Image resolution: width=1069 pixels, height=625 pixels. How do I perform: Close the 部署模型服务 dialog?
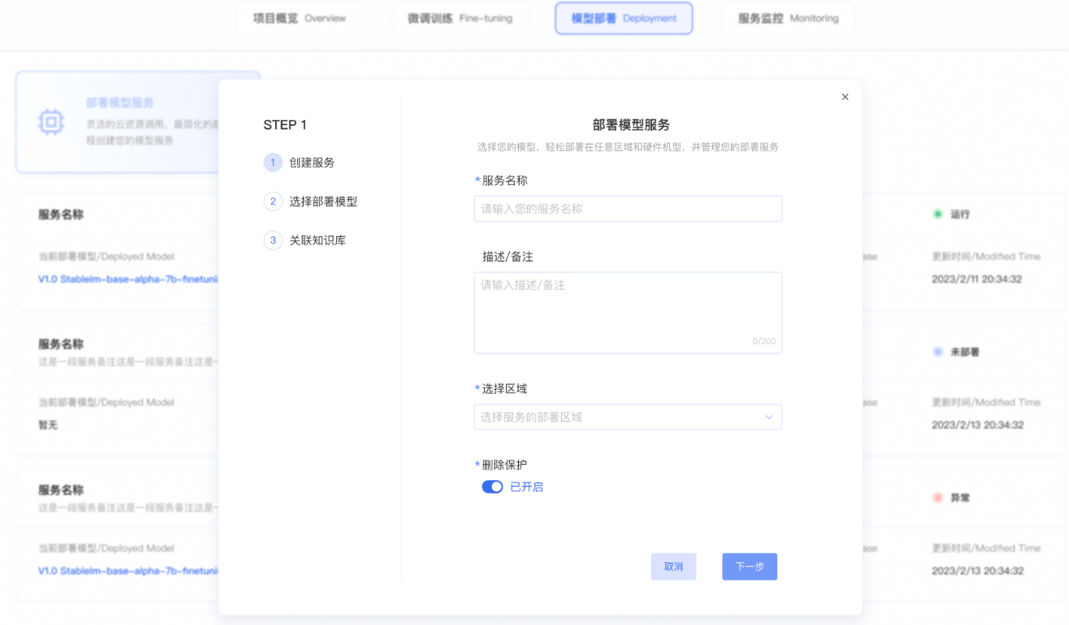pyautogui.click(x=845, y=96)
